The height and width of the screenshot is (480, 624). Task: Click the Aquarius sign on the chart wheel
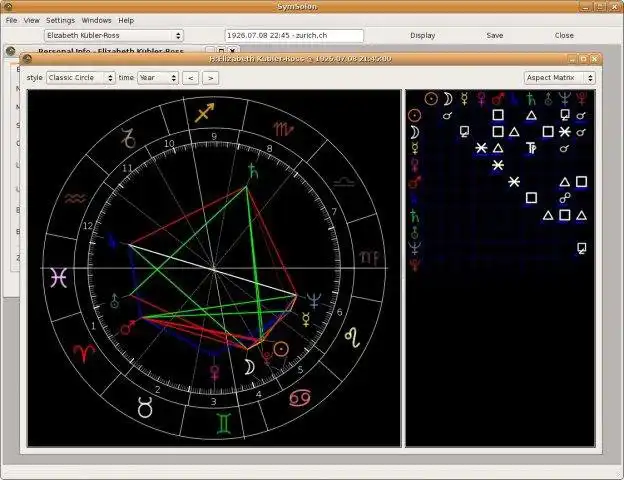click(75, 198)
